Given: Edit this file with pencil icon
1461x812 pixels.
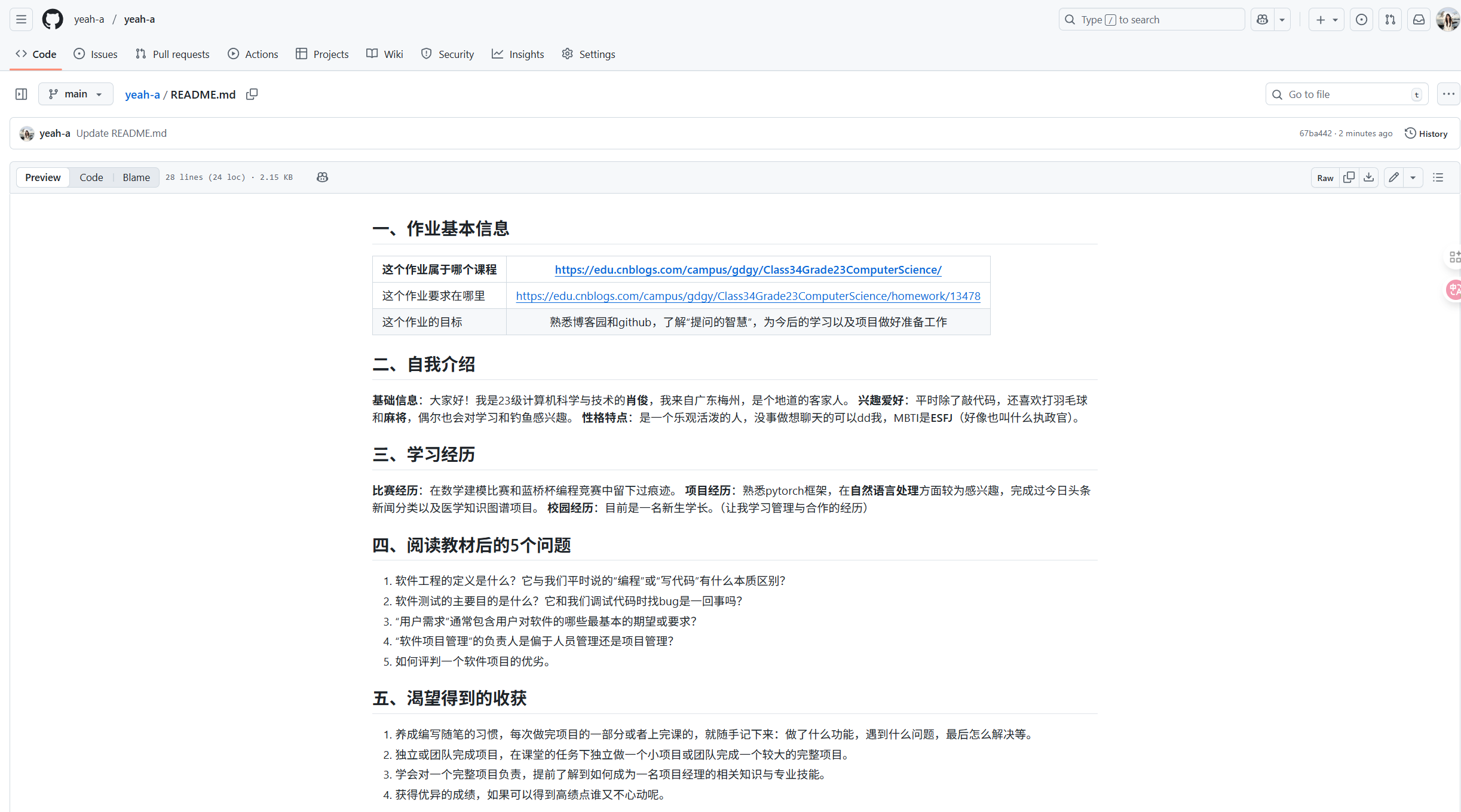Looking at the screenshot, I should tap(1393, 177).
